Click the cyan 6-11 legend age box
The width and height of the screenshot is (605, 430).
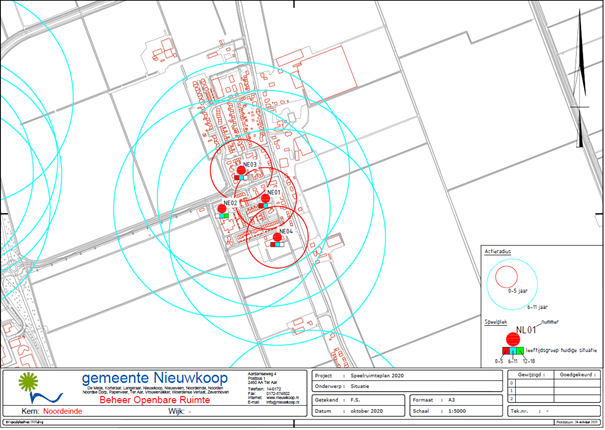click(x=512, y=350)
